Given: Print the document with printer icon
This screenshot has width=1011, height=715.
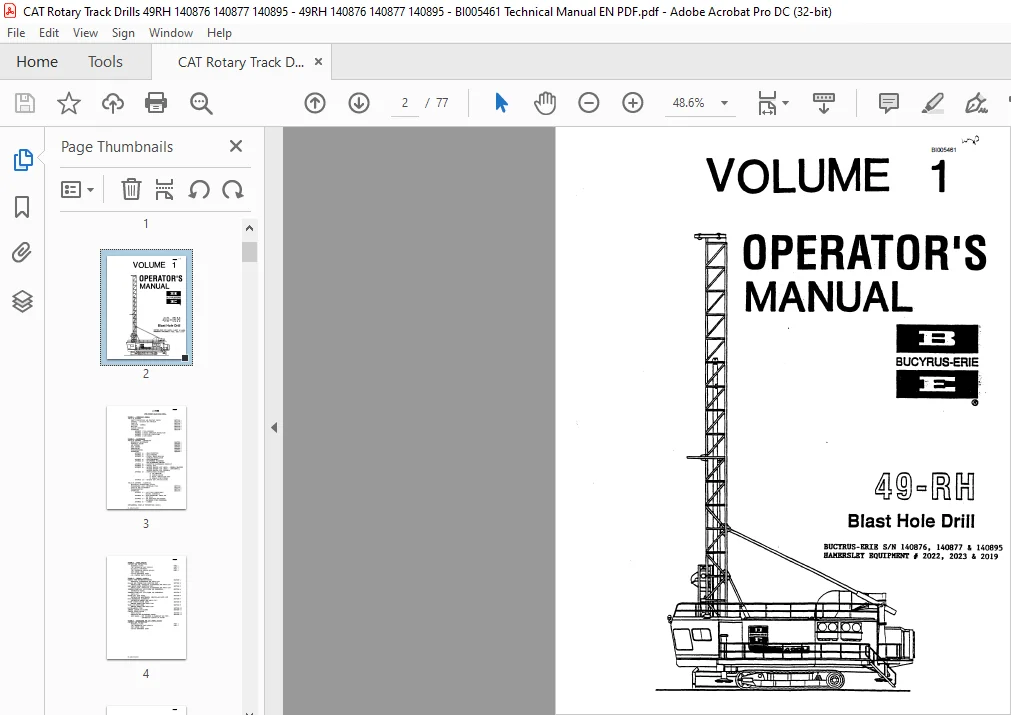Looking at the screenshot, I should pos(156,103).
